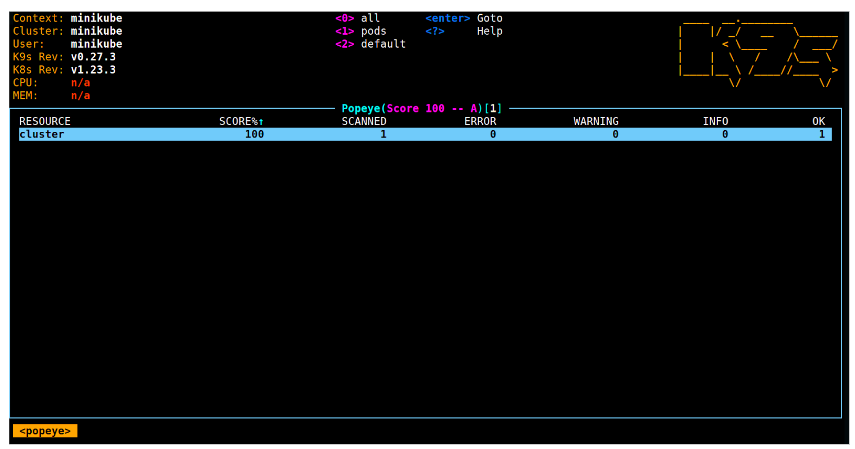This screenshot has height=449, width=855.
Task: Click the Popeye Score 100 title
Action: point(422,108)
